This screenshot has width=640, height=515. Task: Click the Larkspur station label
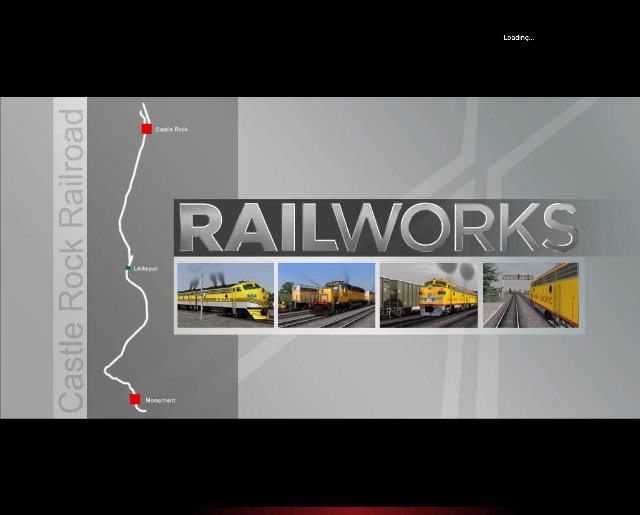147,269
